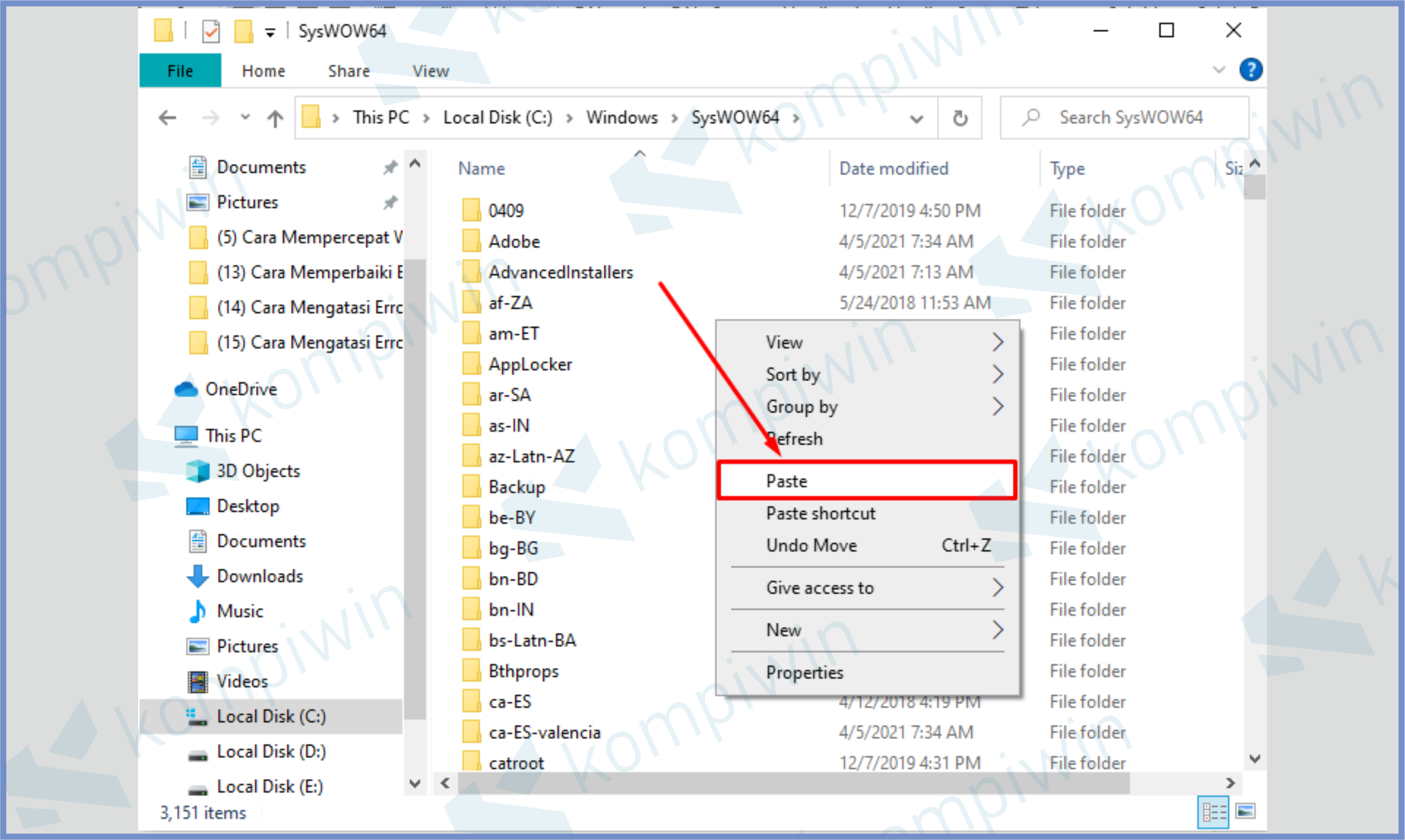Click horizontal scrollbar right arrow
This screenshot has height=840, width=1405.
1230,783
